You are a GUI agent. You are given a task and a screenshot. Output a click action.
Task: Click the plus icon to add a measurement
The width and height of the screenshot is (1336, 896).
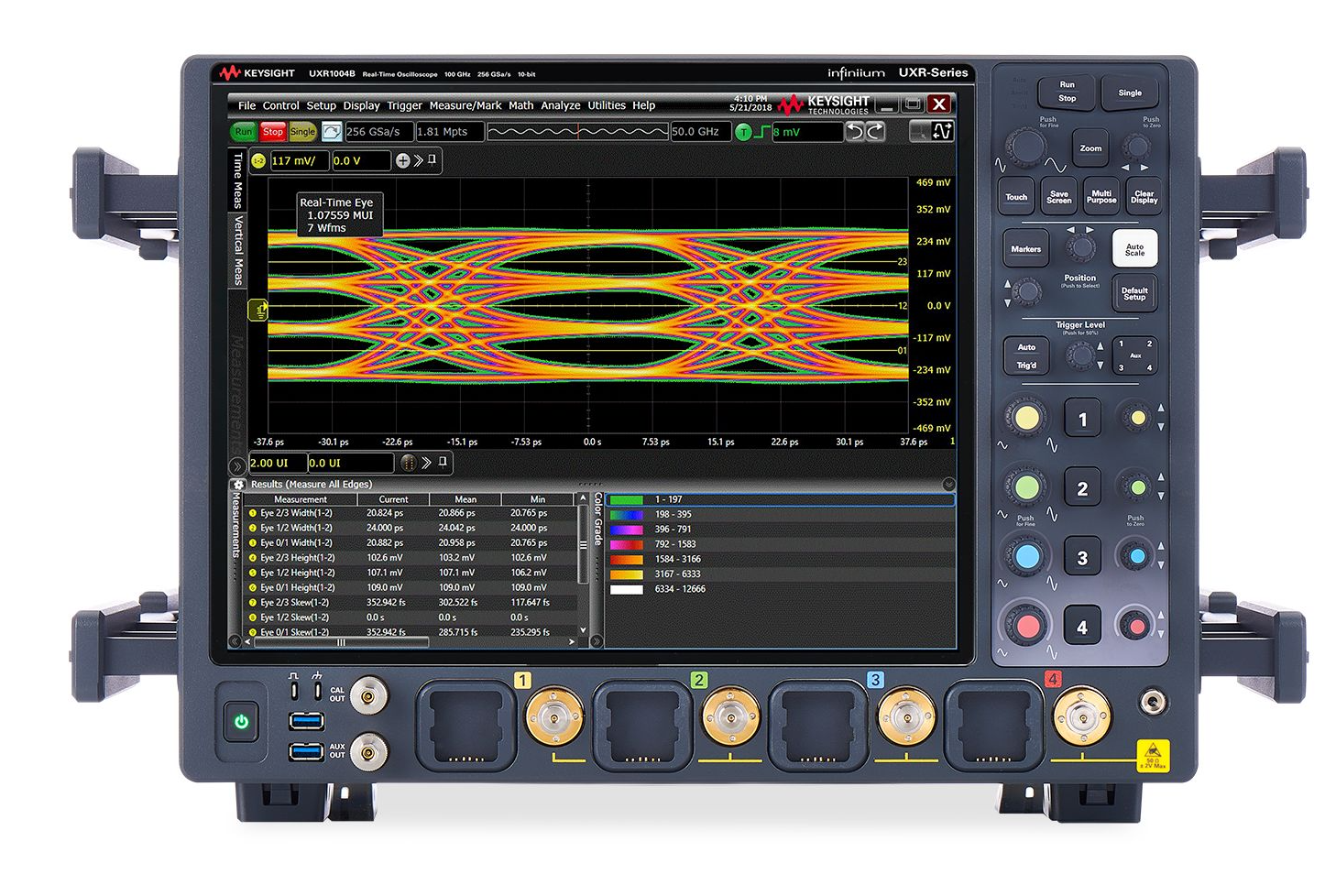tap(402, 161)
